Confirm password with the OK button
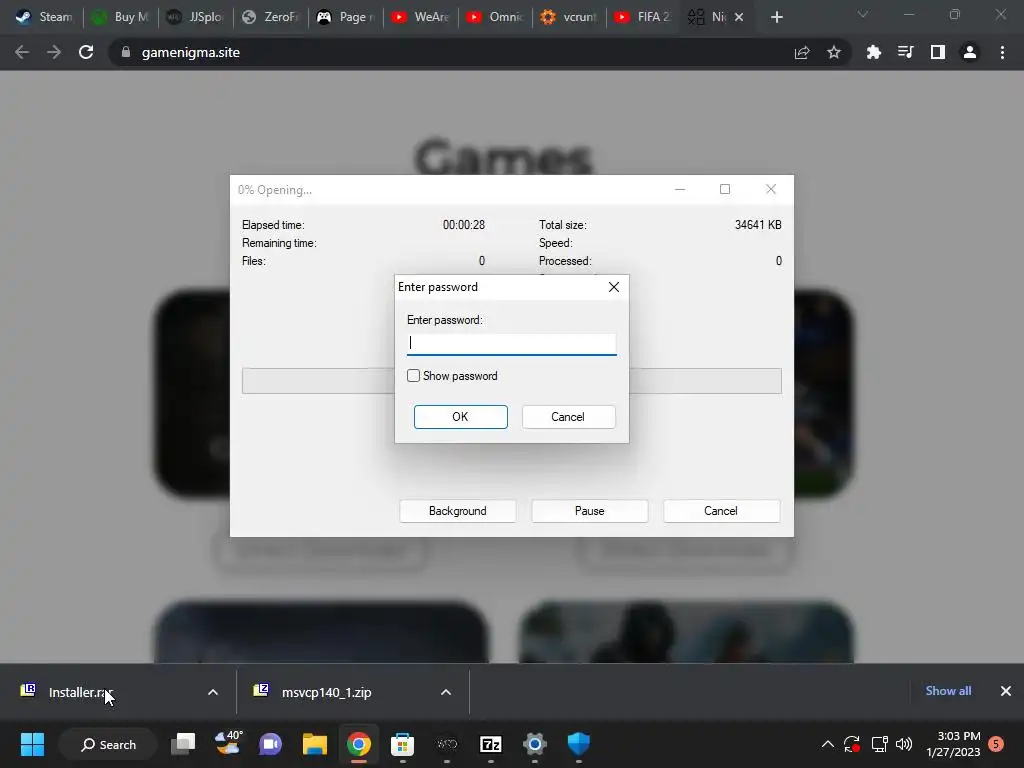 460,417
